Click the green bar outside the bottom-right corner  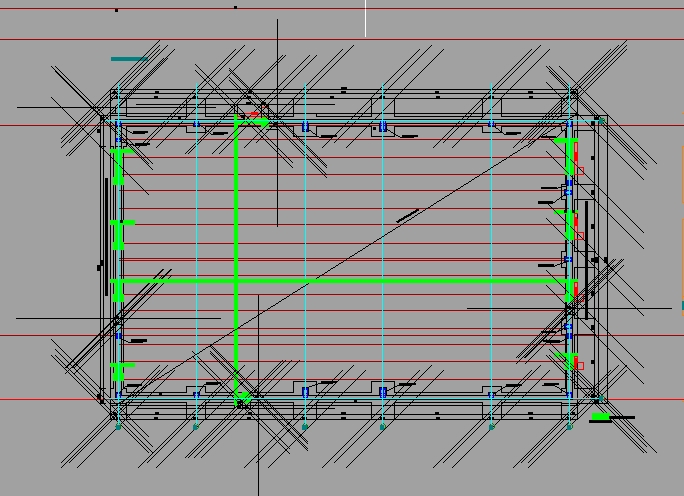600,417
